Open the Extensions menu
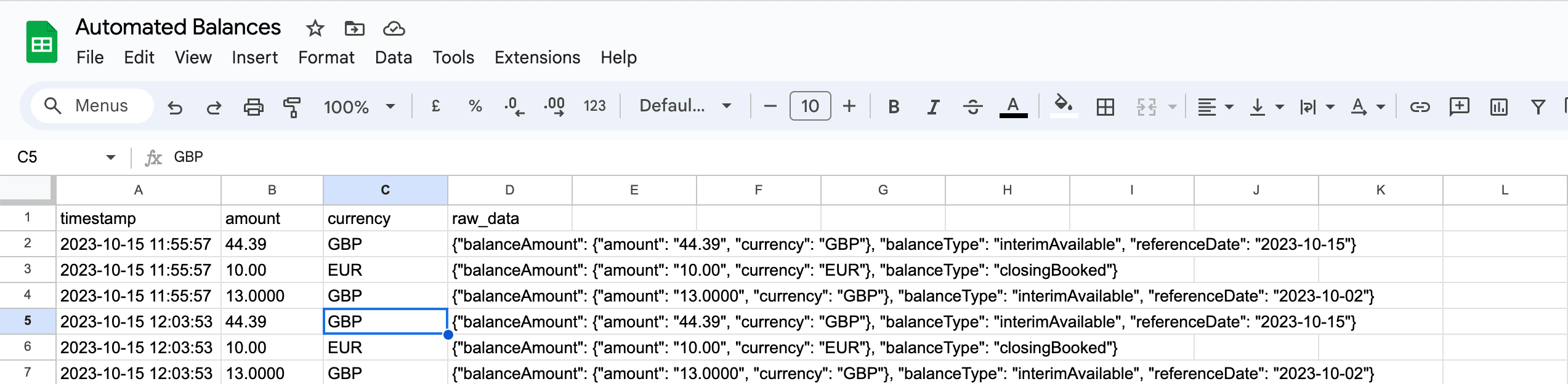This screenshot has width=1568, height=384. [537, 58]
